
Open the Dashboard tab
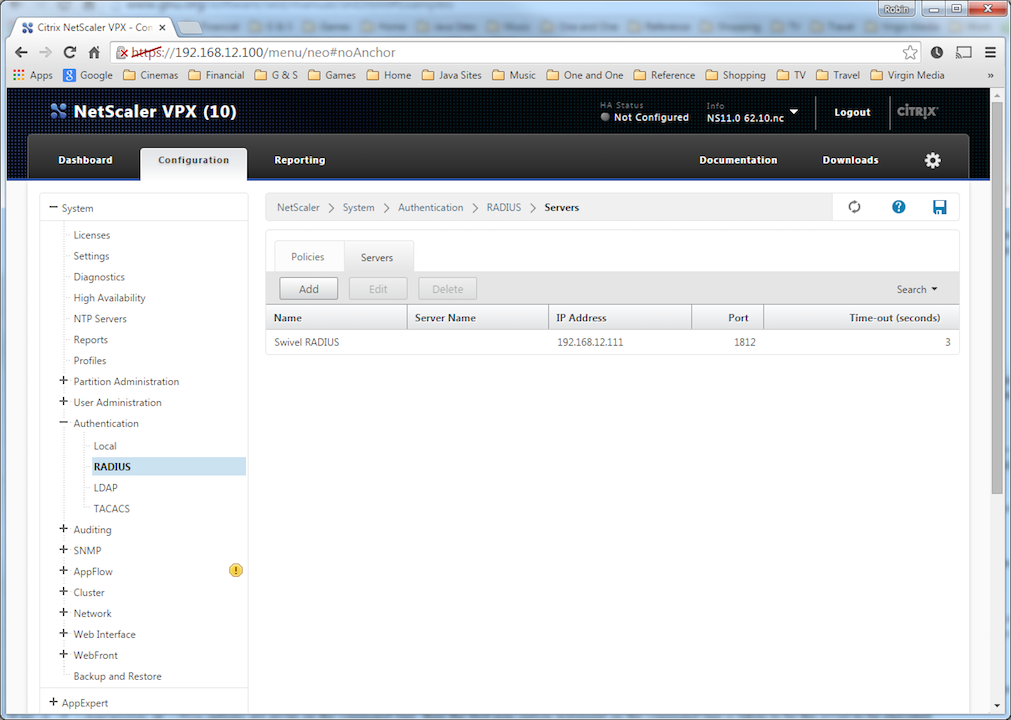coord(85,160)
